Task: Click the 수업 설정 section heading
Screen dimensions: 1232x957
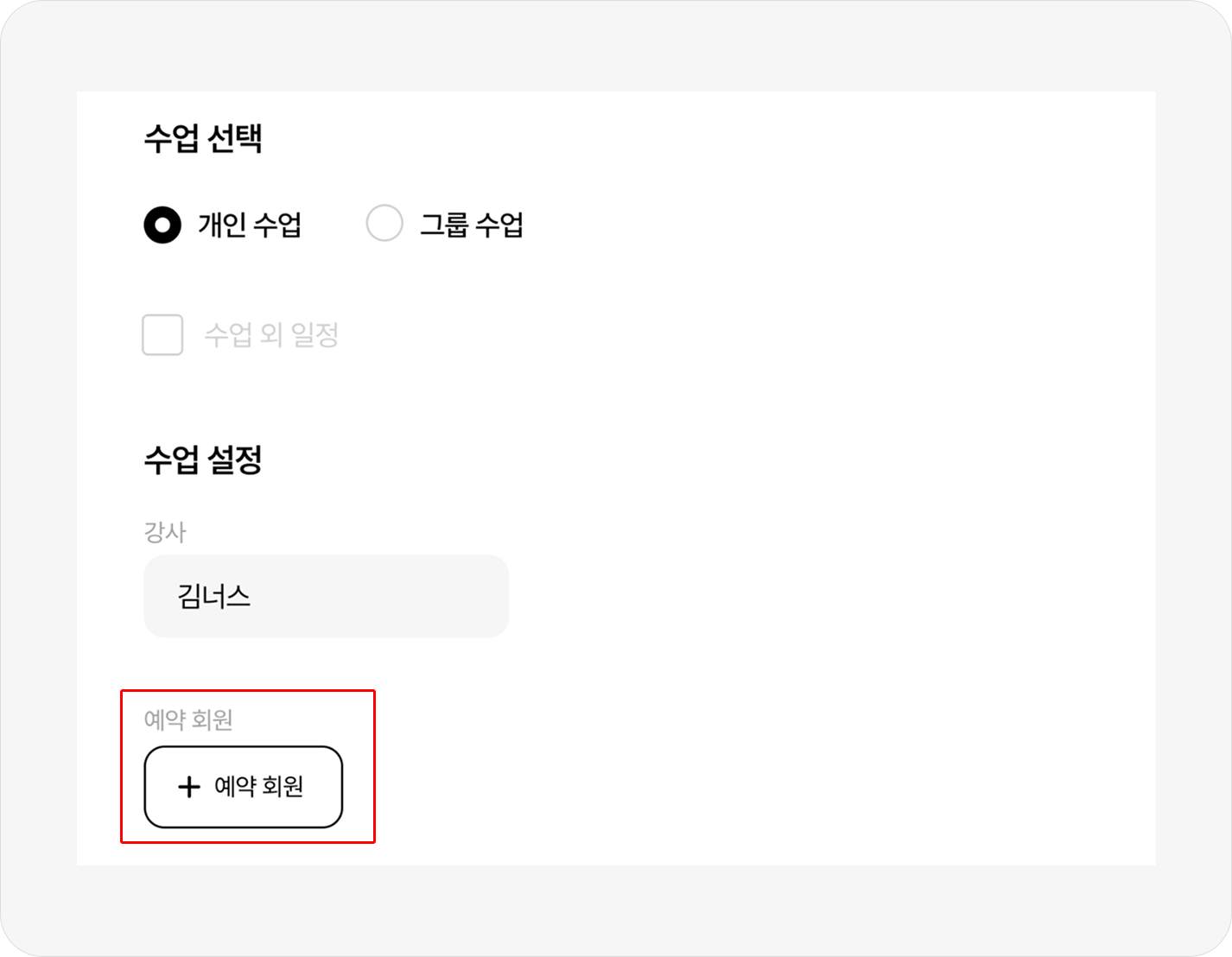Action: [x=203, y=459]
